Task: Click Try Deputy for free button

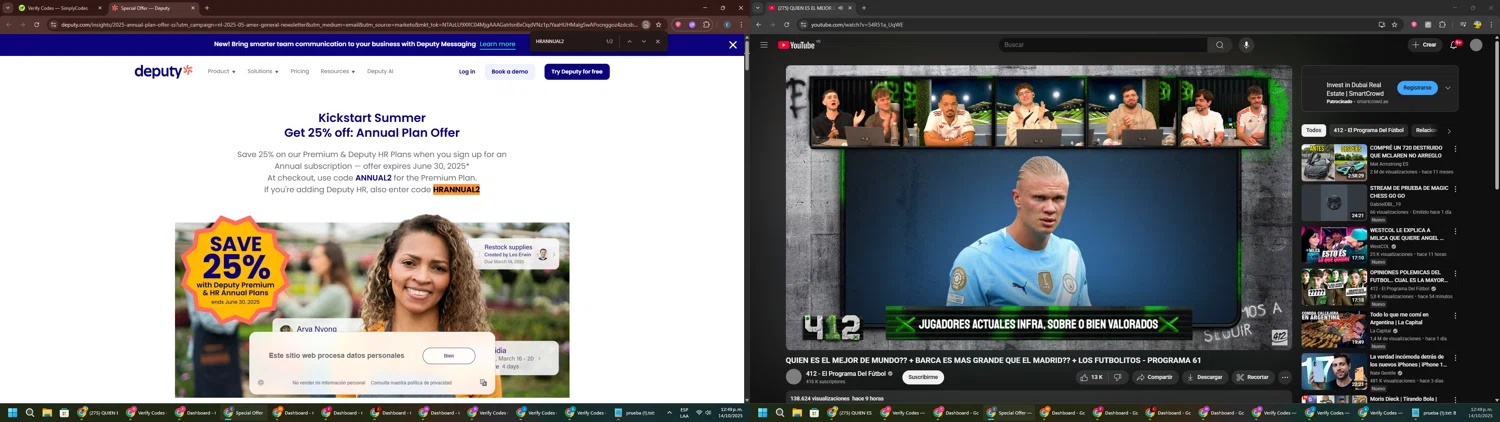Action: [577, 71]
